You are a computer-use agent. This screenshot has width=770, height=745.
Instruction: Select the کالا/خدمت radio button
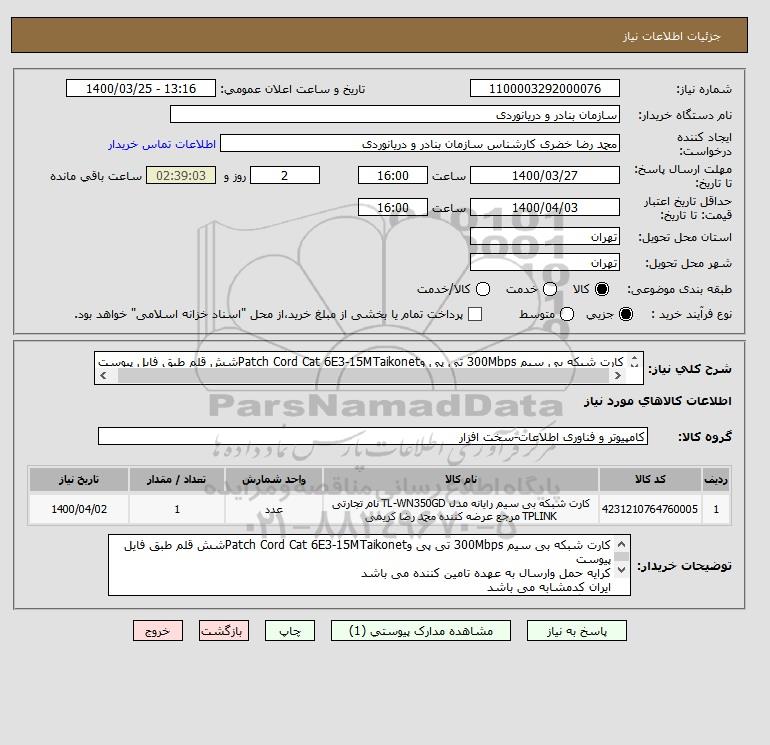483,289
